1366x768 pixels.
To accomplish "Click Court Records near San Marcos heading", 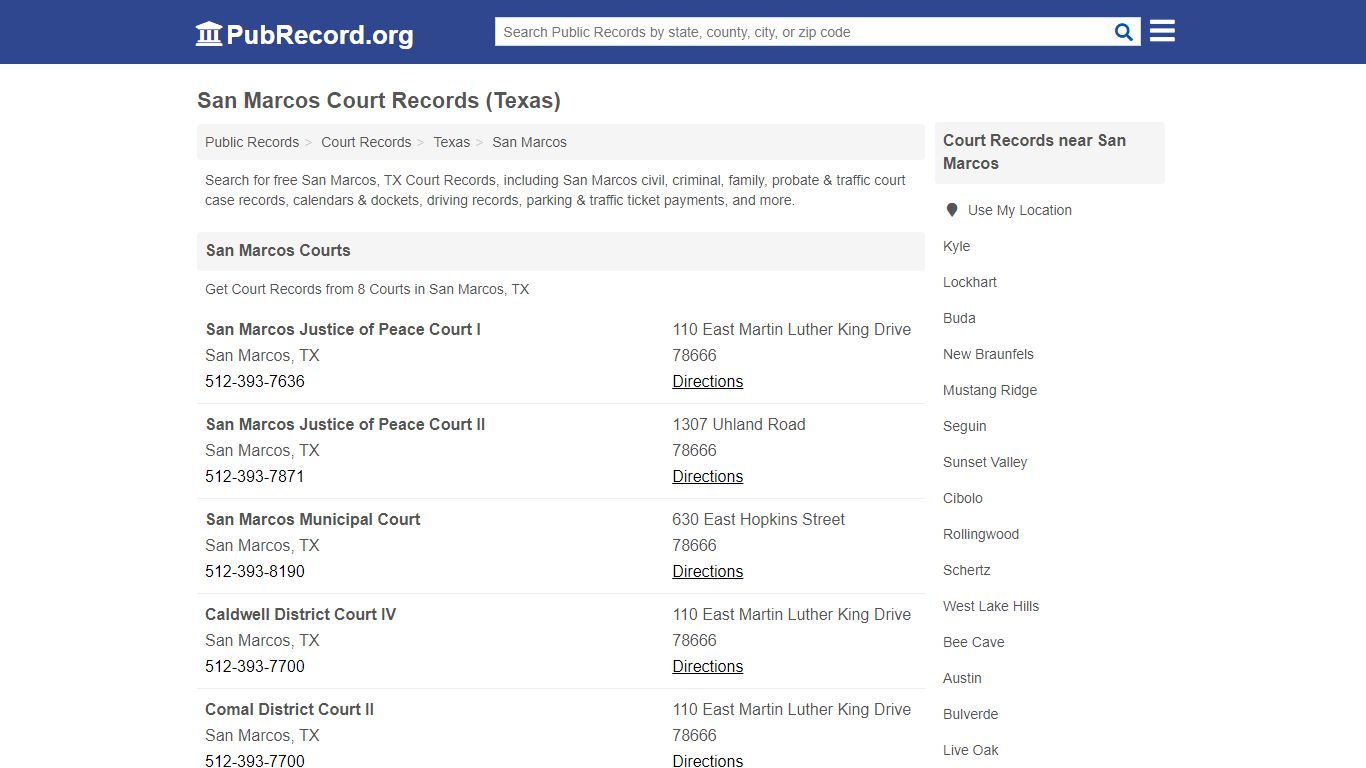I will (1034, 152).
